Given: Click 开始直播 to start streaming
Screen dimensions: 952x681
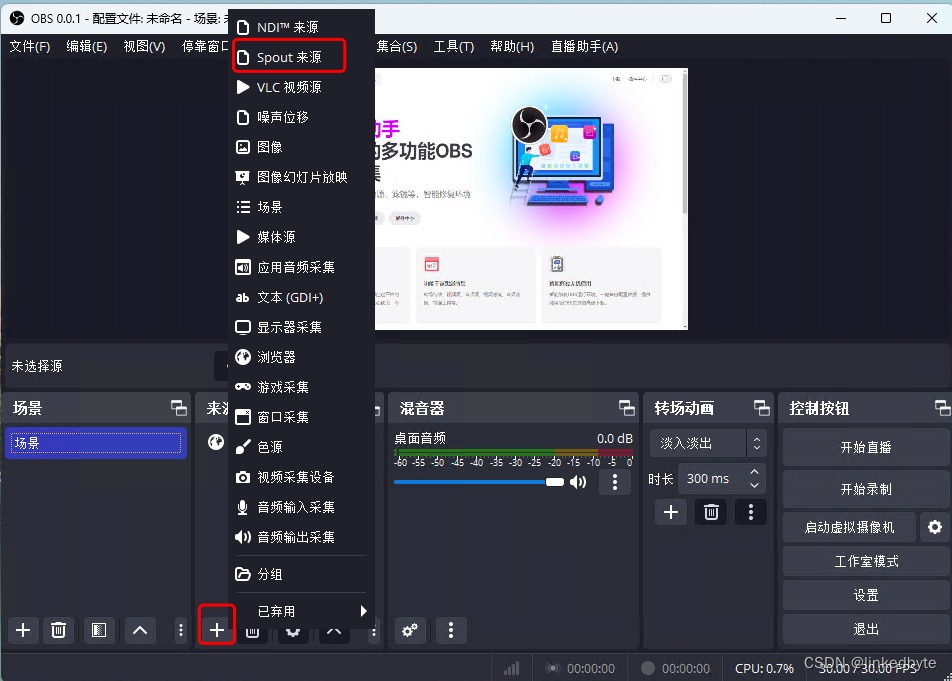Looking at the screenshot, I should pyautogui.click(x=866, y=447).
